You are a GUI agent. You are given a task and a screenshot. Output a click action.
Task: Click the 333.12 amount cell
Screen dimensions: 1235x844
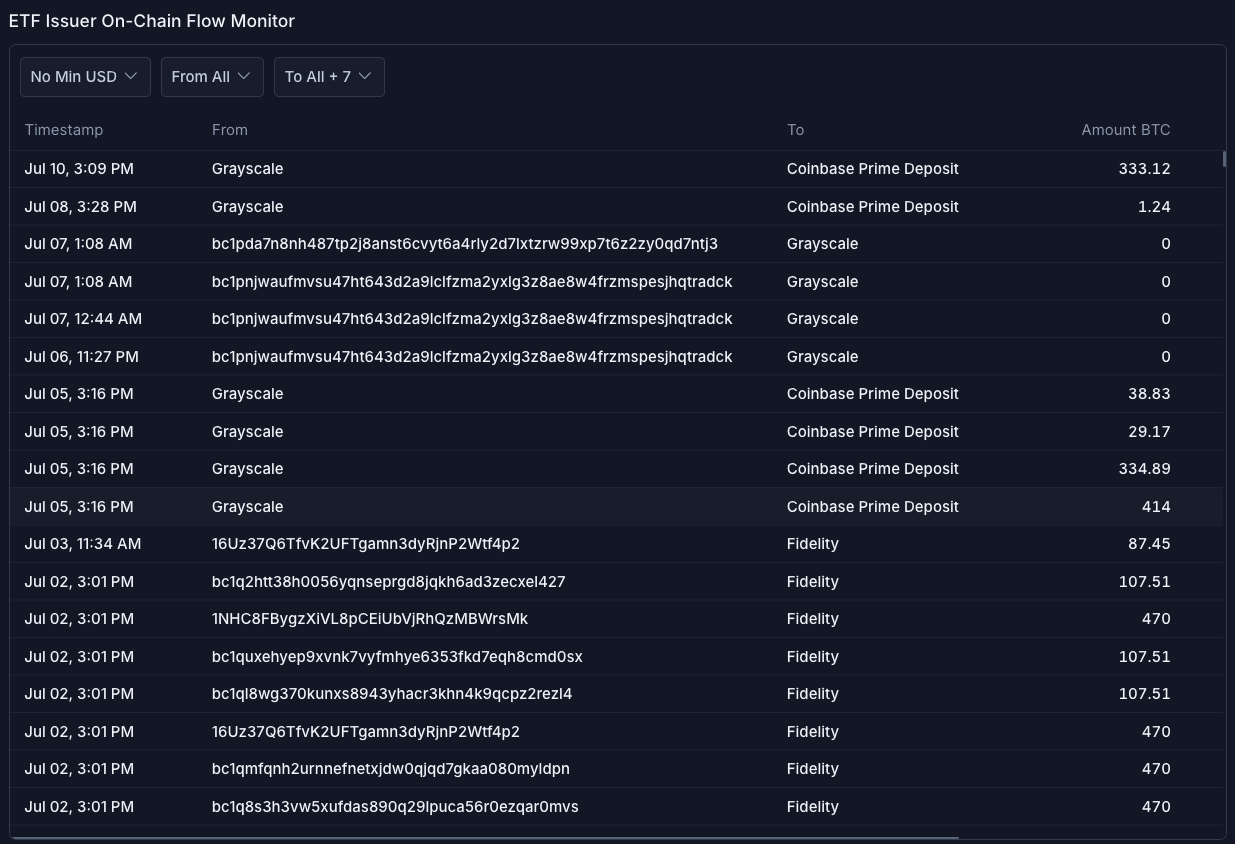(1144, 169)
